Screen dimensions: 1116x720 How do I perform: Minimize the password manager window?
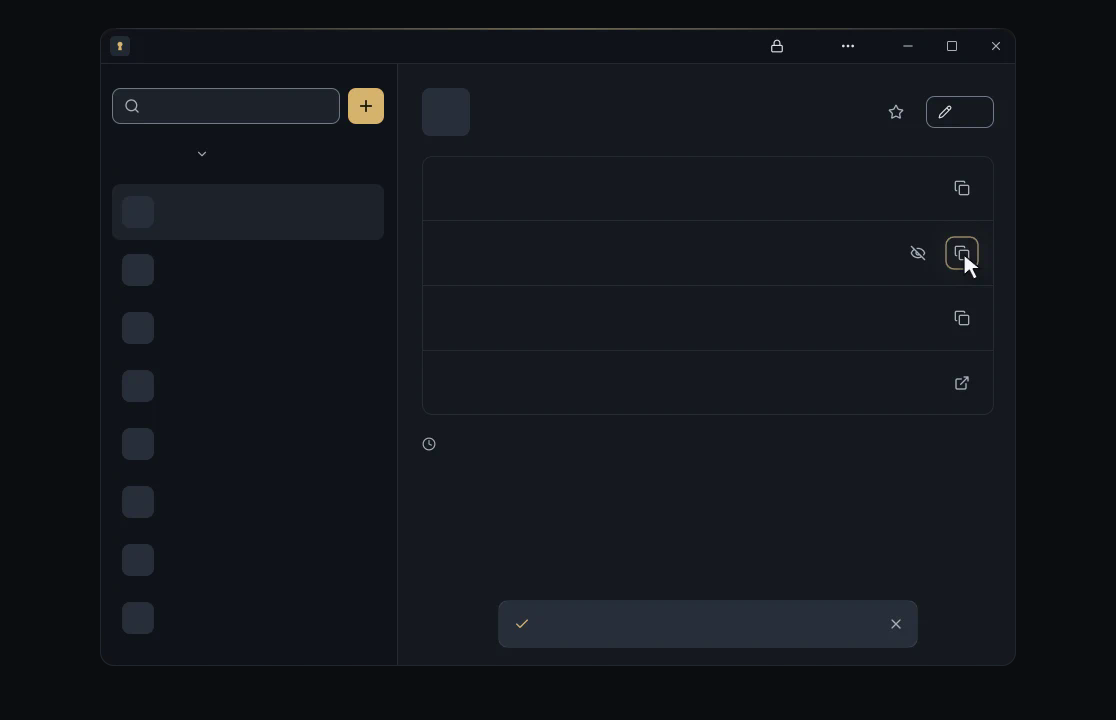point(907,46)
